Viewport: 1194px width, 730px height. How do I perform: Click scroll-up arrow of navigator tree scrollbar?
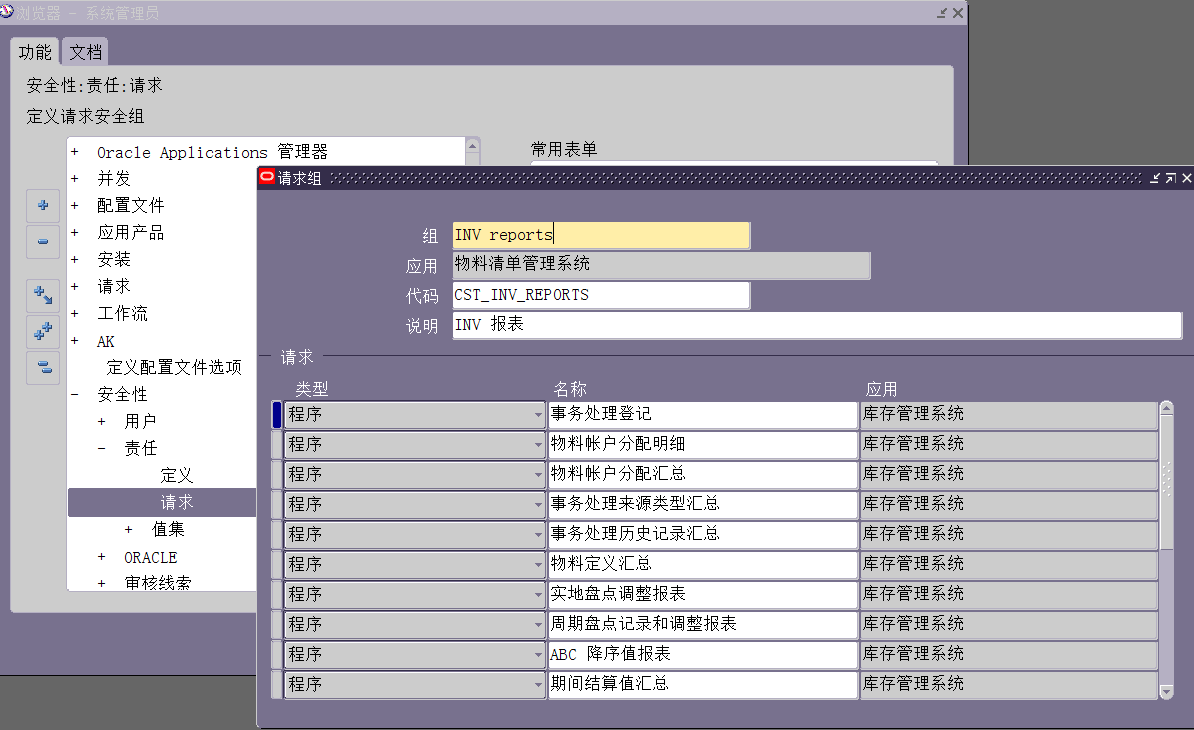(472, 145)
